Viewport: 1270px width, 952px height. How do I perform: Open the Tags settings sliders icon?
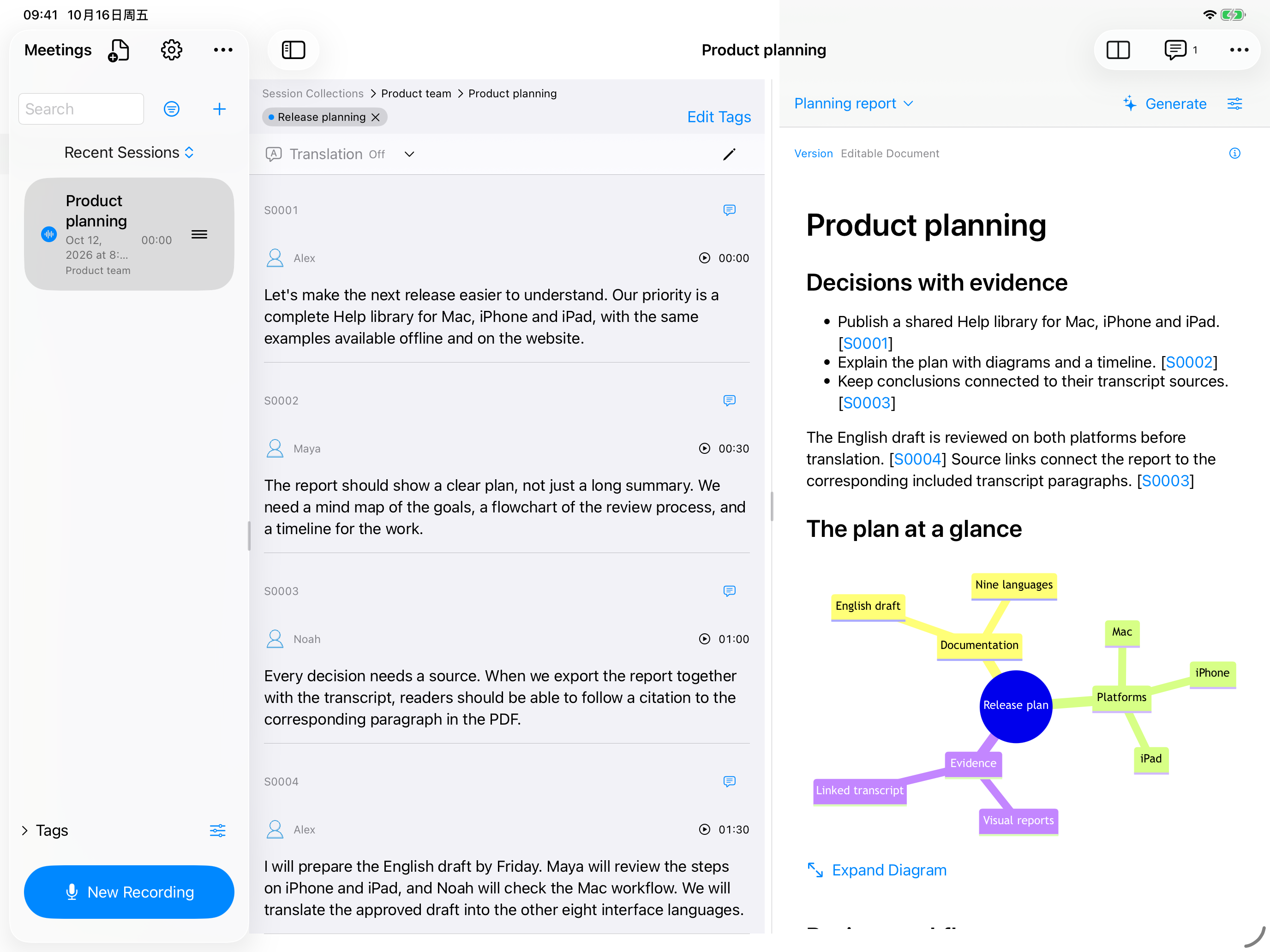pyautogui.click(x=218, y=830)
